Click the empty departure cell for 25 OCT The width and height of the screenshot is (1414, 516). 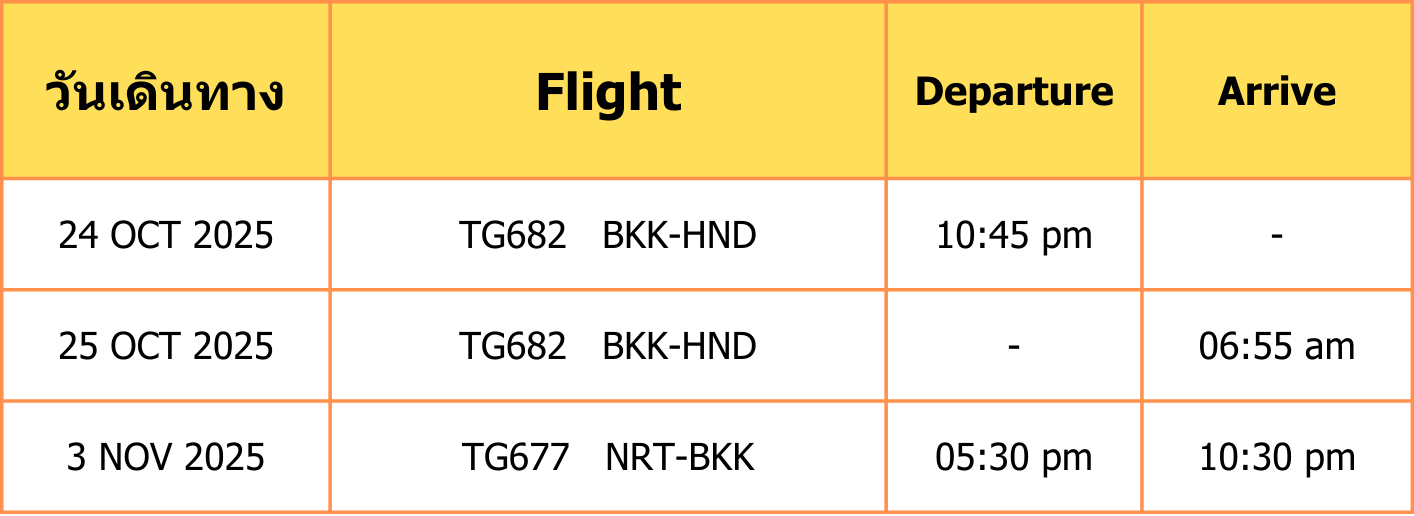pyautogui.click(x=1014, y=346)
